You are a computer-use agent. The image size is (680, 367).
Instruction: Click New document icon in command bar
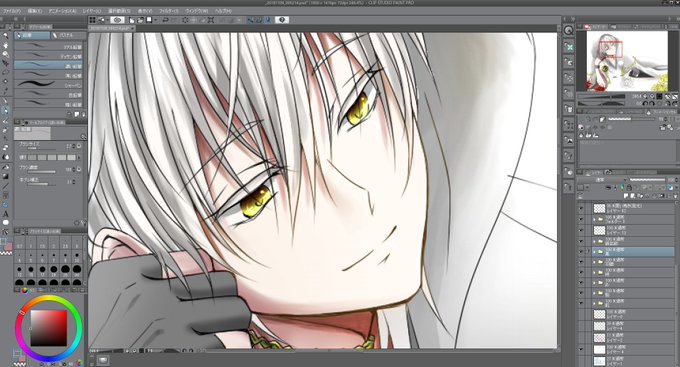tap(132, 20)
